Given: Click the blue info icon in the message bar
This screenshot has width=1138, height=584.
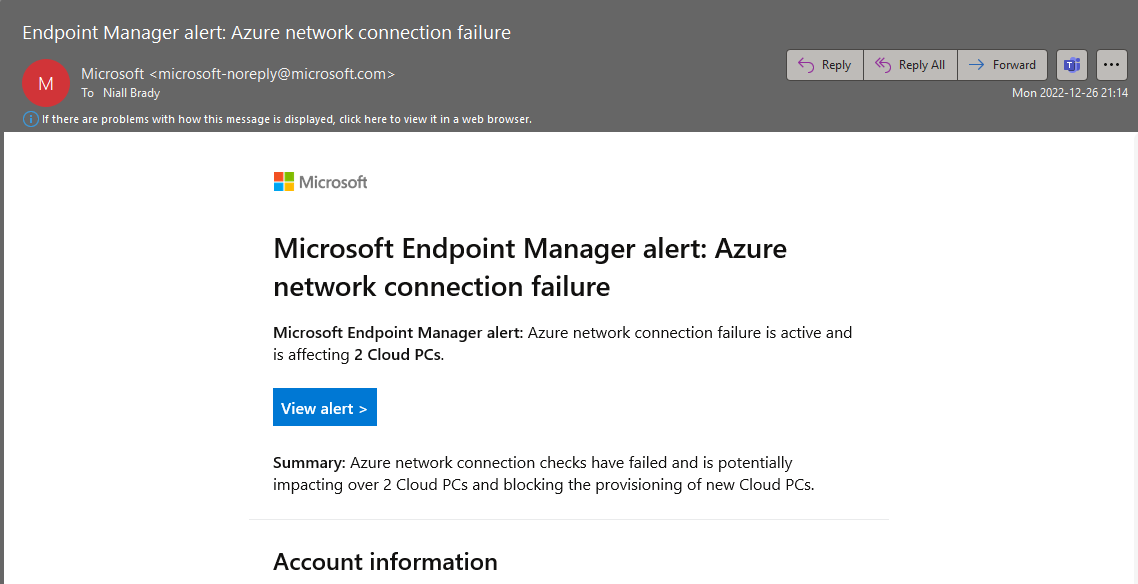Looking at the screenshot, I should (30, 119).
